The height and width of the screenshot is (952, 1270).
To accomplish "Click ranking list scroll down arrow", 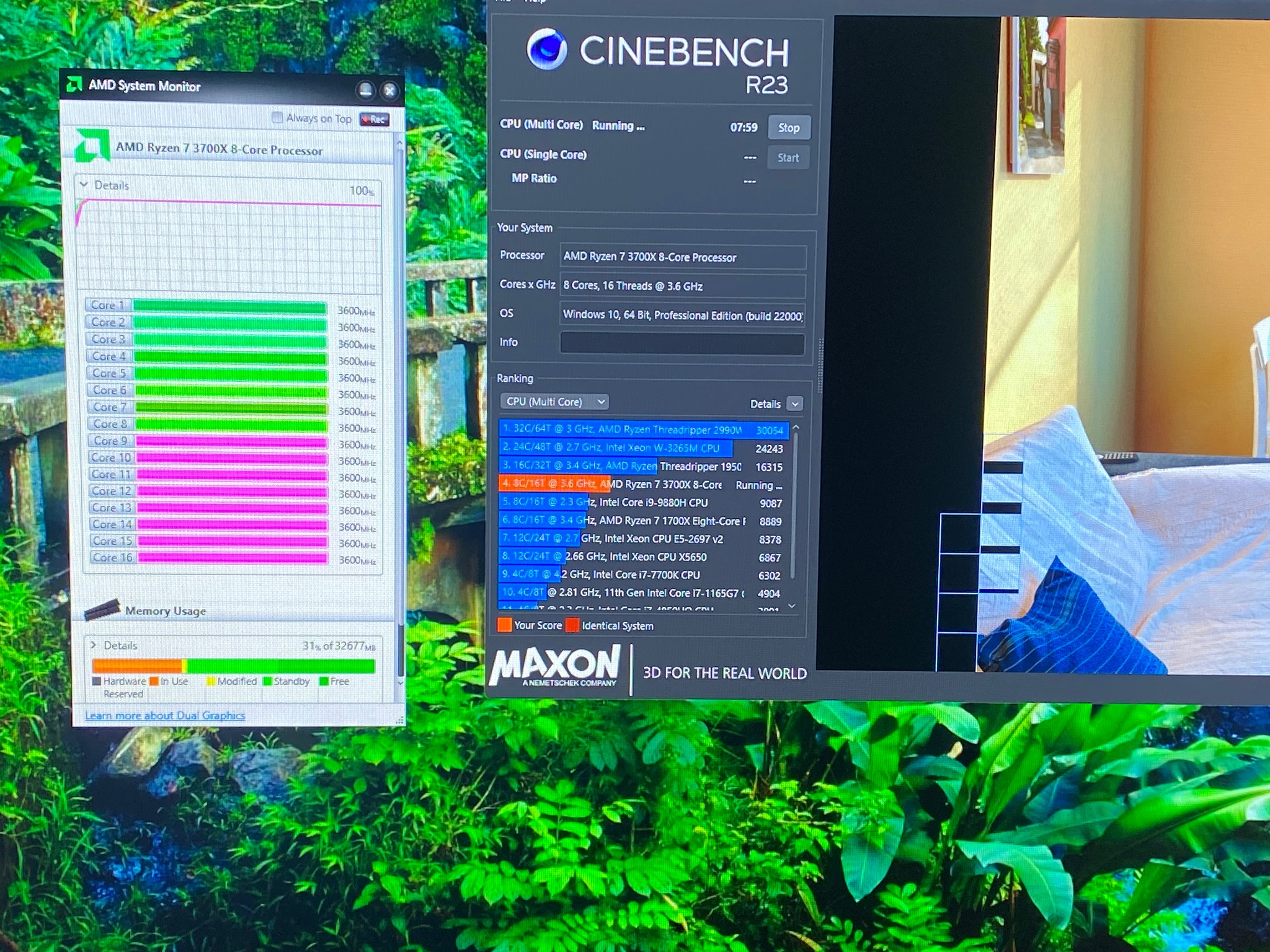I will pyautogui.click(x=792, y=606).
